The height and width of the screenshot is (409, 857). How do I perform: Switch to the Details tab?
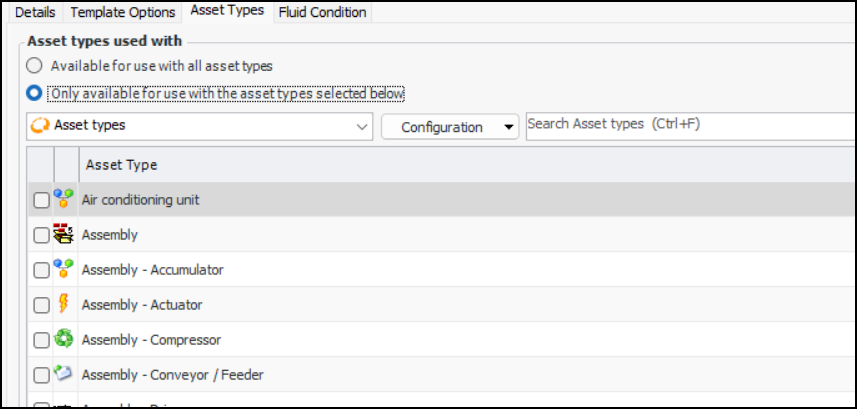35,12
